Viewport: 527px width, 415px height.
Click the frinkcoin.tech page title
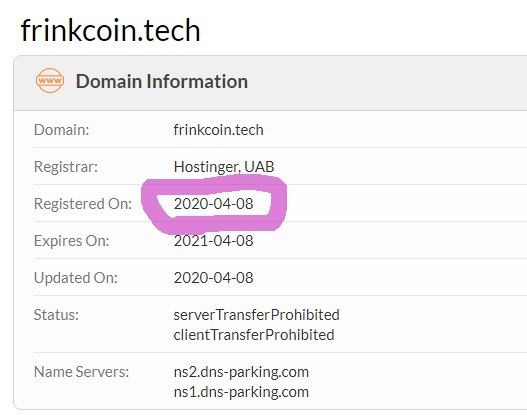pos(111,31)
